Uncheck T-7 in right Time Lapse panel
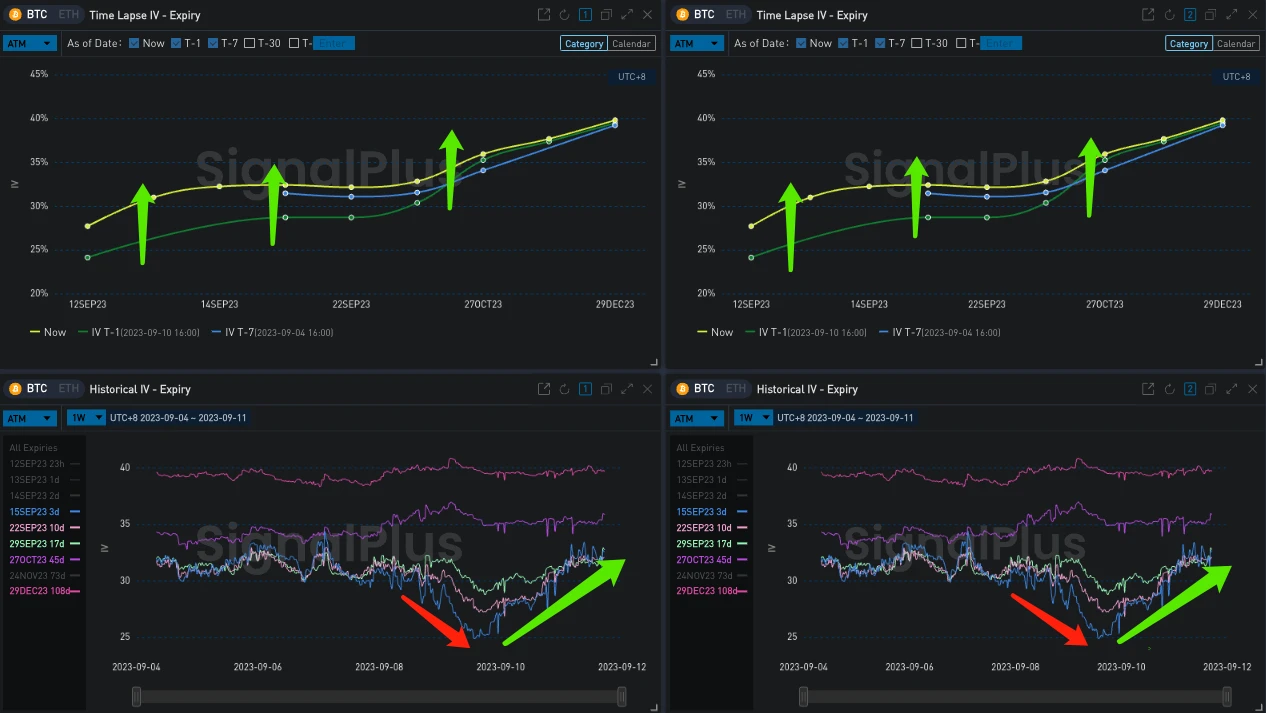 (880, 43)
